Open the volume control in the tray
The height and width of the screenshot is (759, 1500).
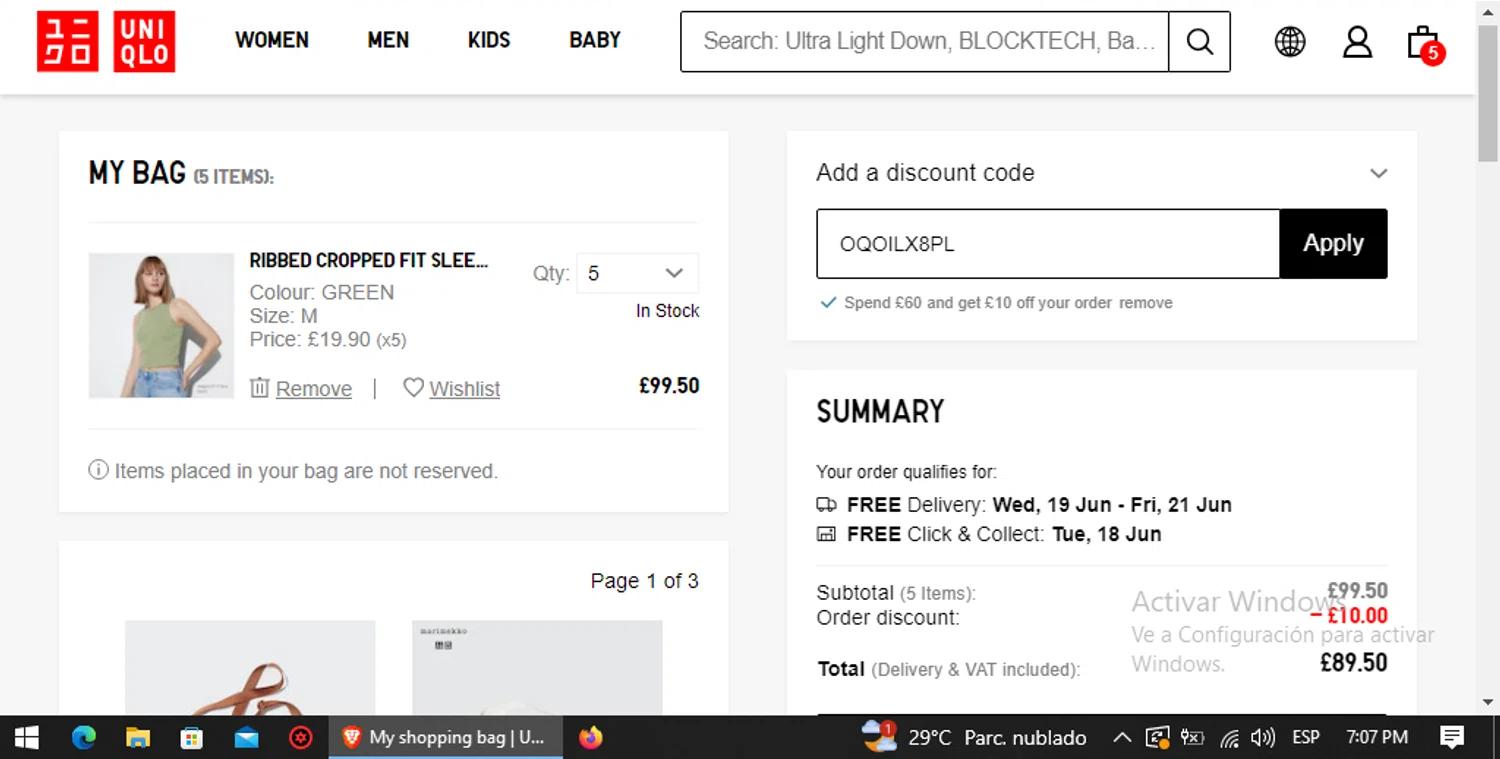point(1263,738)
